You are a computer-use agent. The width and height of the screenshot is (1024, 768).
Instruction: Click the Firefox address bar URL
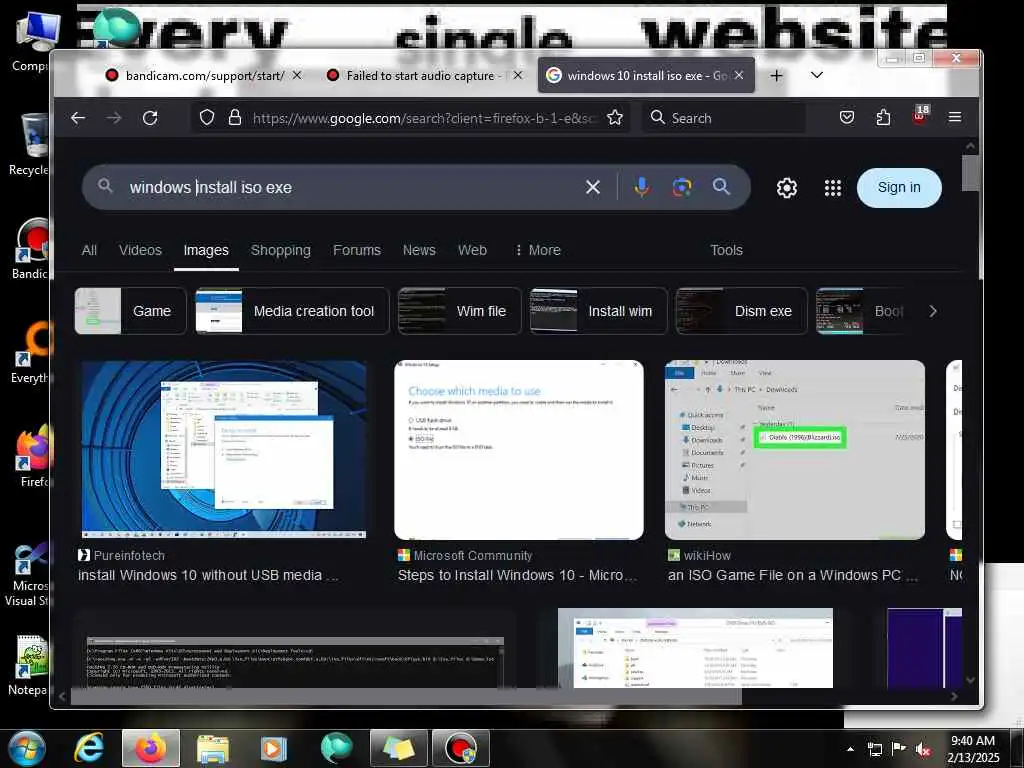(x=423, y=118)
